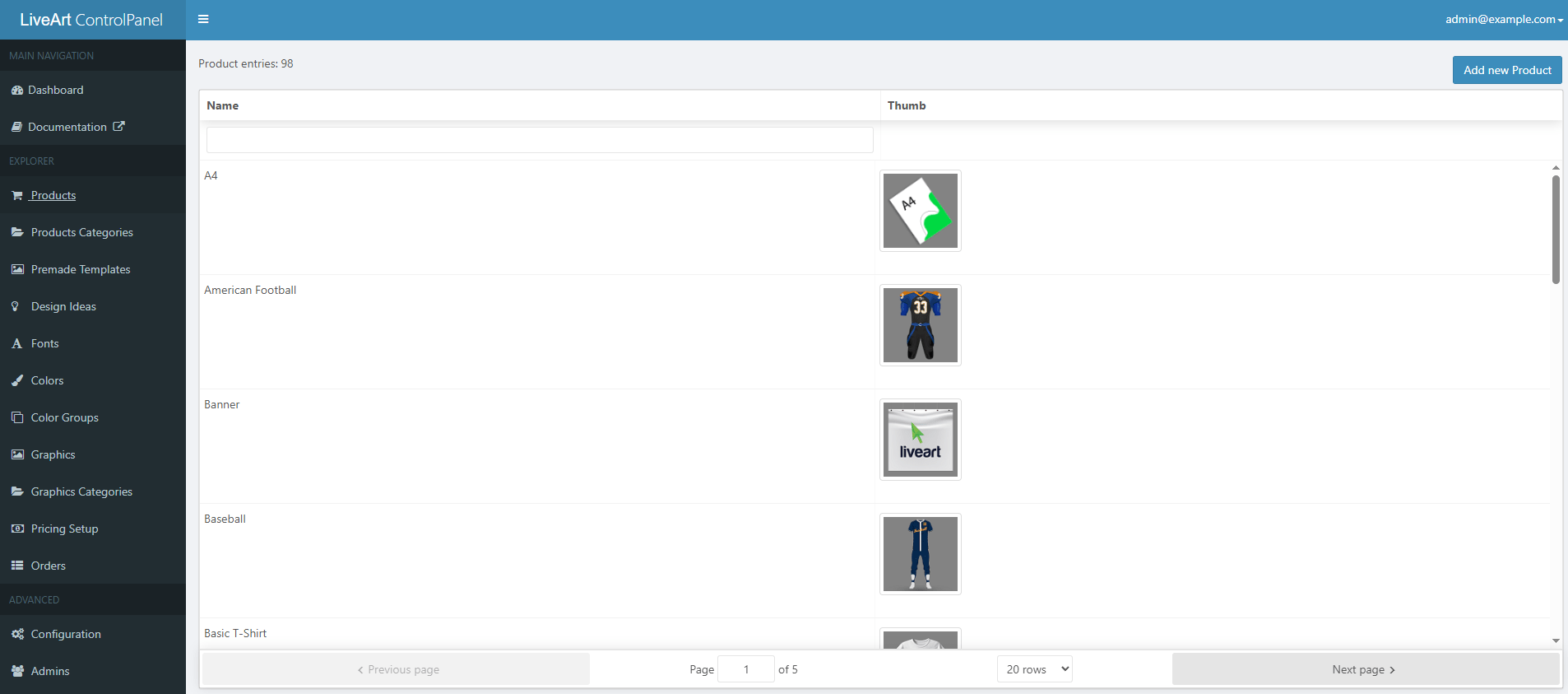Click the Fonts letter A icon

point(16,344)
